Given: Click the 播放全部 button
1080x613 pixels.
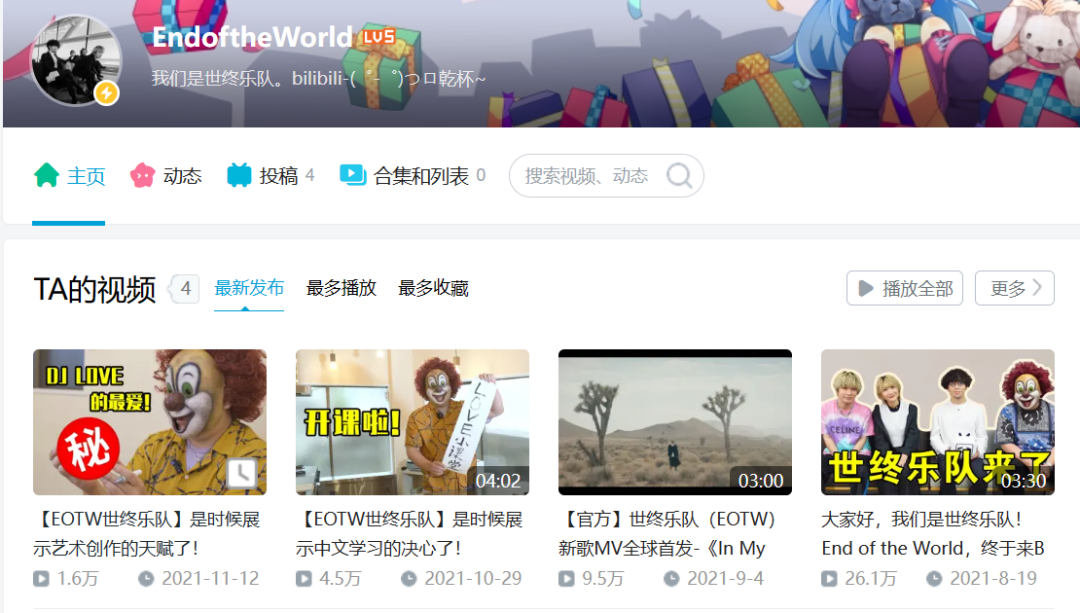Looking at the screenshot, I should tap(904, 288).
